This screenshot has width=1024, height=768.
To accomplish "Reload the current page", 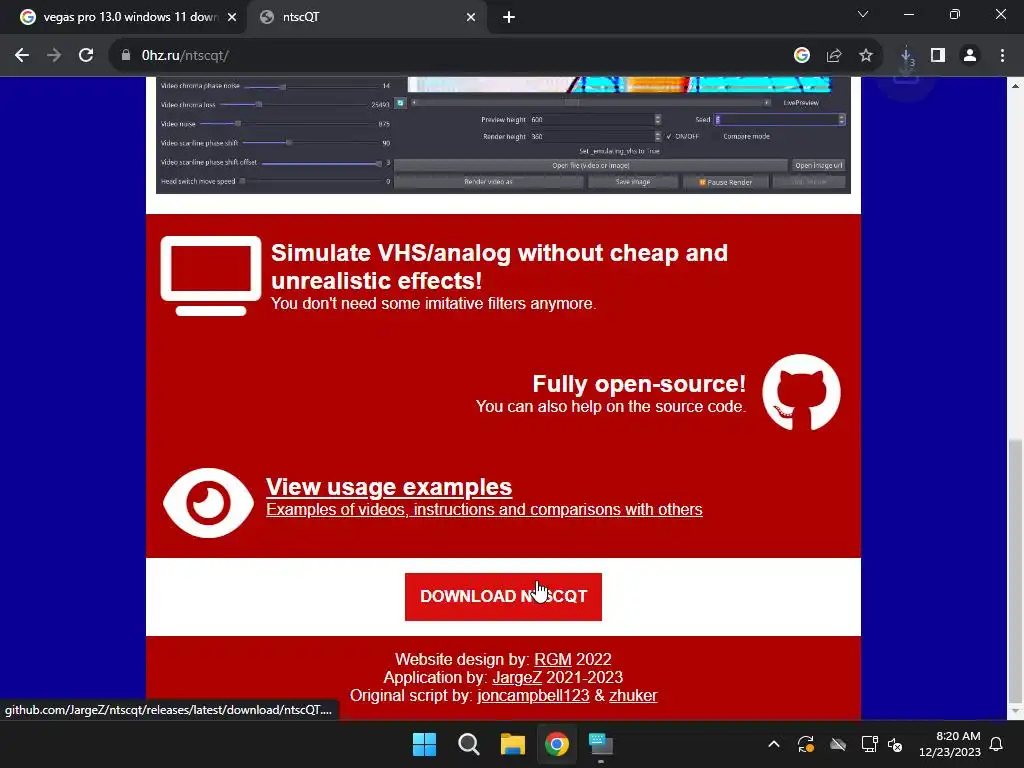I will (86, 56).
